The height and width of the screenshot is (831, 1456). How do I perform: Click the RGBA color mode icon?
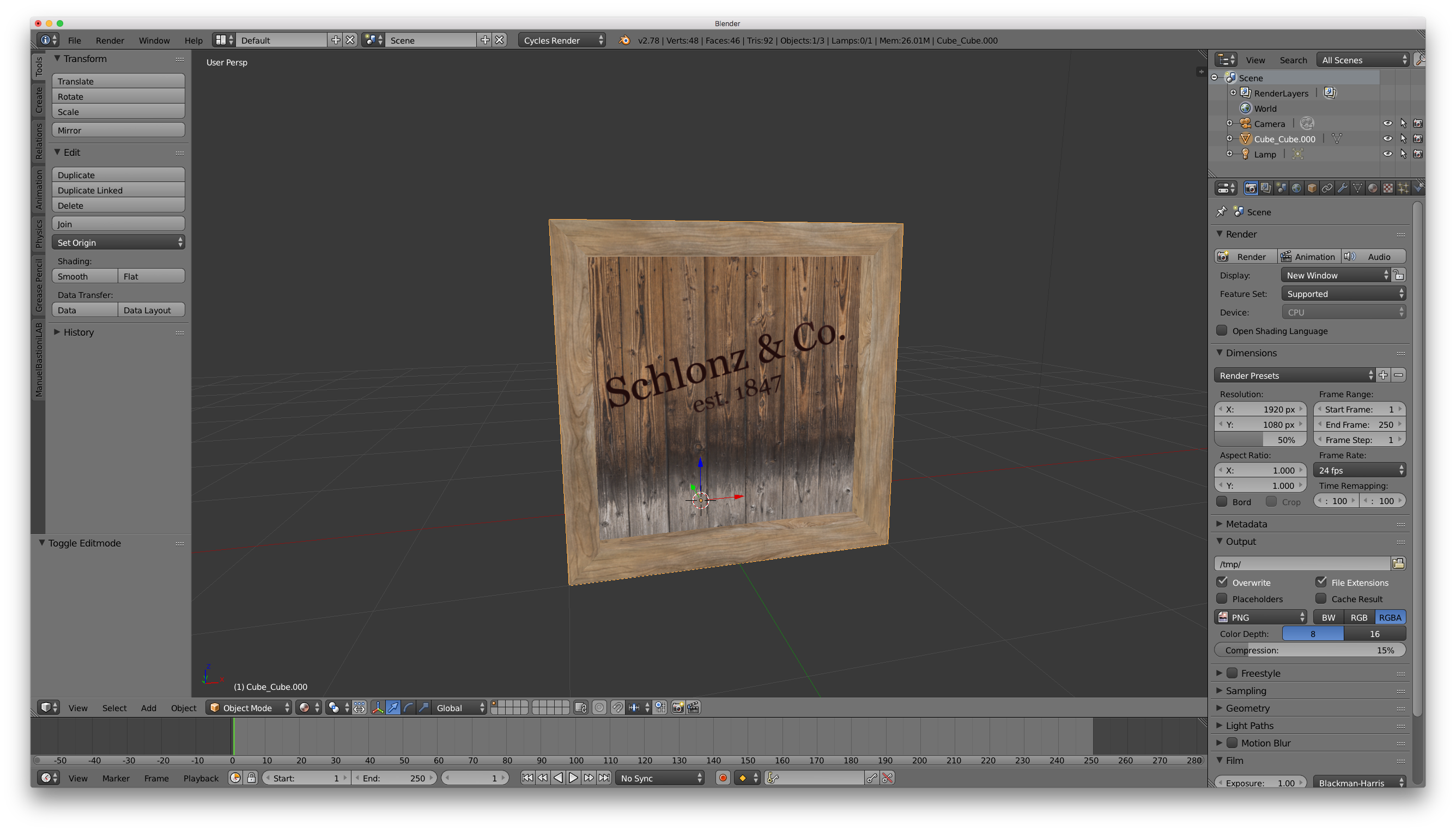(x=1391, y=617)
